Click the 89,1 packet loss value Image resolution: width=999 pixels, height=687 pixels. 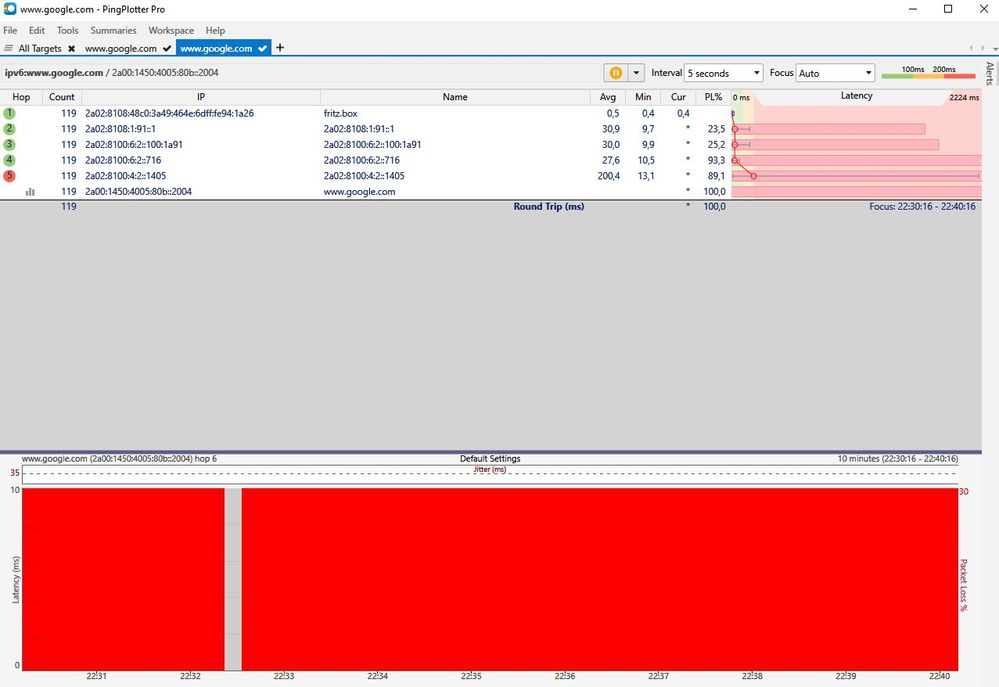tap(716, 176)
